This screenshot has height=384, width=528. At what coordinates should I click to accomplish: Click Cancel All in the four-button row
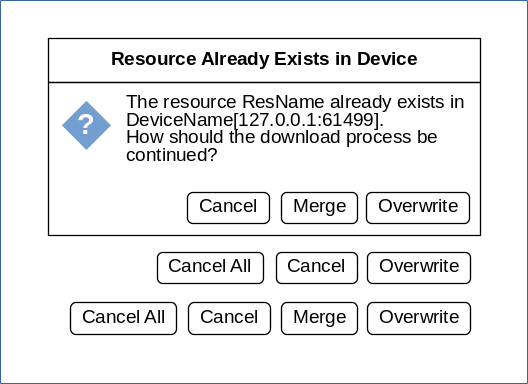pyautogui.click(x=123, y=318)
